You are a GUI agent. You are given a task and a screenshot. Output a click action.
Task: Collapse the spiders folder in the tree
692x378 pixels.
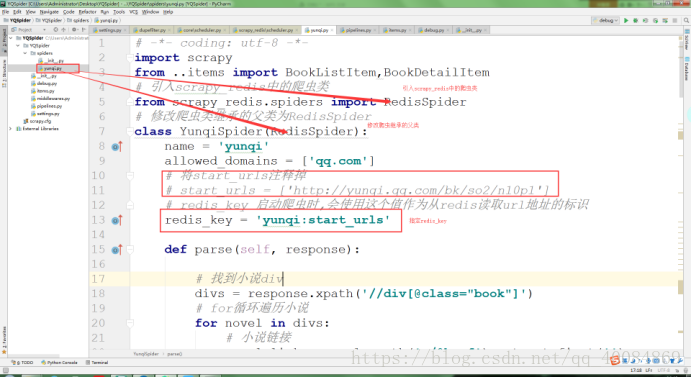[25, 53]
